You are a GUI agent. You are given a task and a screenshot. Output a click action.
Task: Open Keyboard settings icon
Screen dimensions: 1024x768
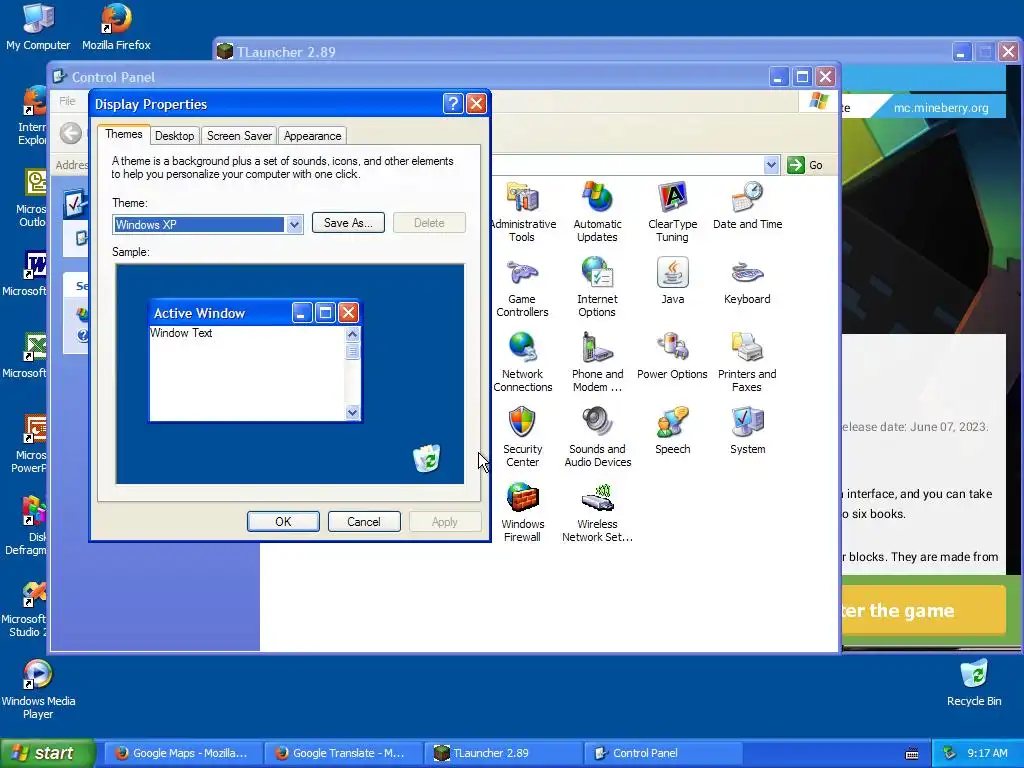pyautogui.click(x=747, y=281)
